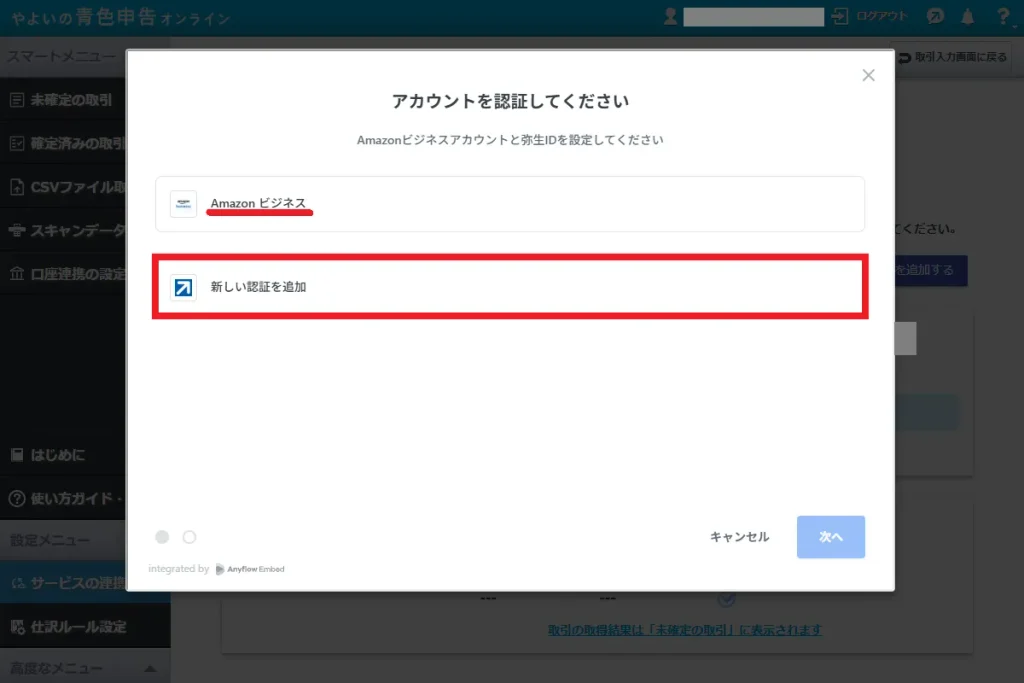Click the キャンセル button
Image resolution: width=1024 pixels, height=683 pixels.
739,537
